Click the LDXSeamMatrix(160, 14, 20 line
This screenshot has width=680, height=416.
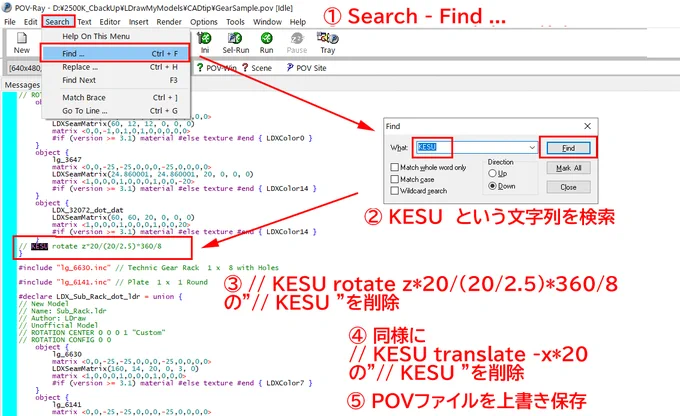click(x=125, y=368)
